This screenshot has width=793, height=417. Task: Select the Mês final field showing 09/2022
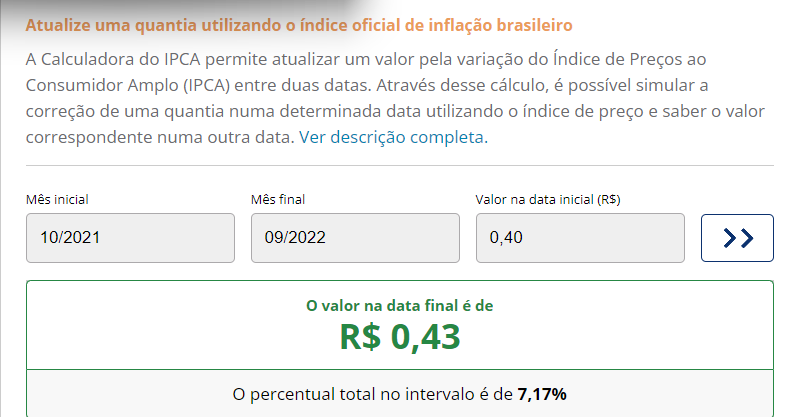pos(355,238)
